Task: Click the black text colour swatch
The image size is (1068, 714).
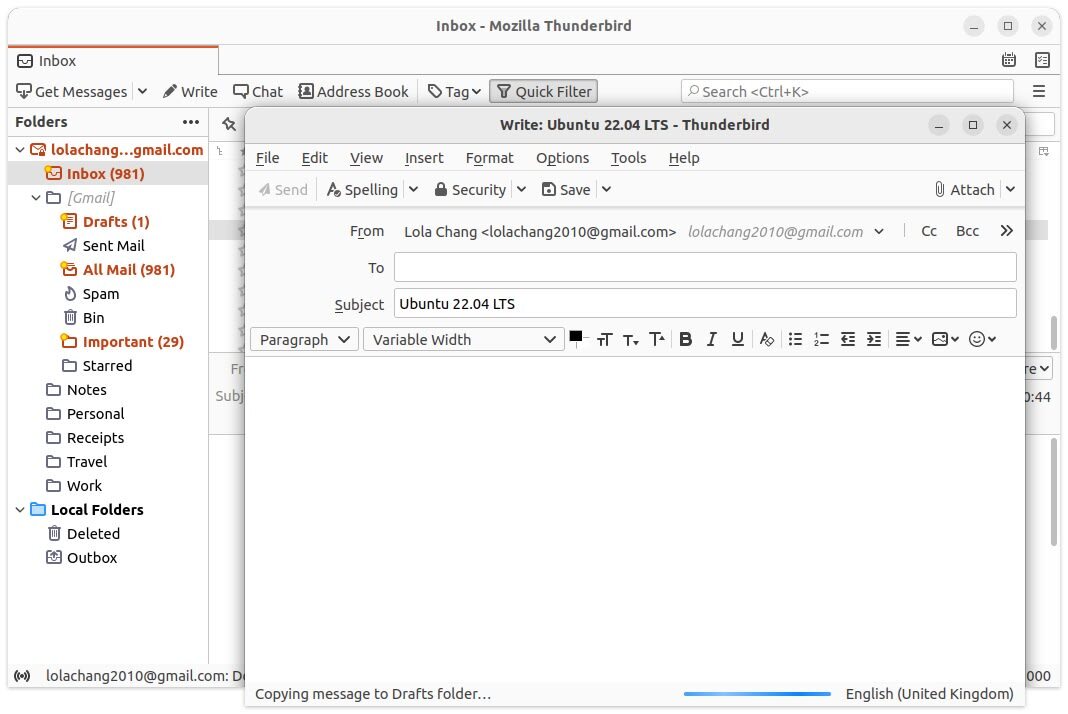Action: (576, 336)
